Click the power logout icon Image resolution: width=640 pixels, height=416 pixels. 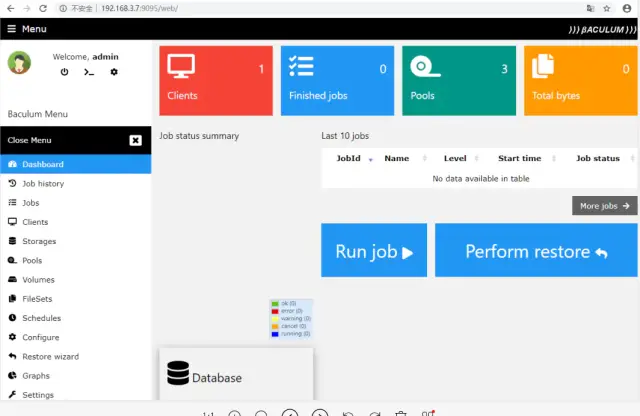[x=64, y=72]
